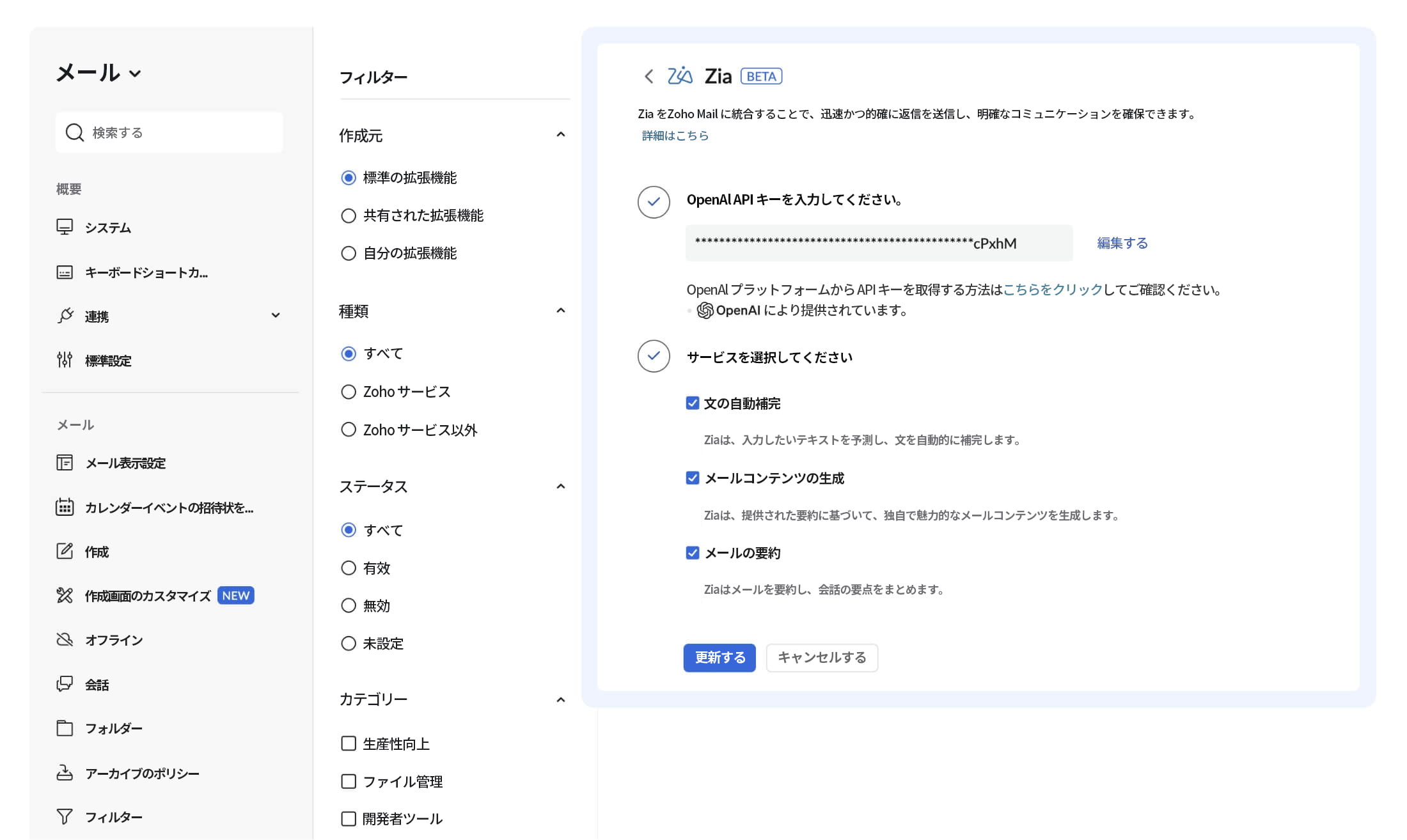The image size is (1407, 840).
Task: Click the back arrow beside Zia logo
Action: pyautogui.click(x=648, y=77)
